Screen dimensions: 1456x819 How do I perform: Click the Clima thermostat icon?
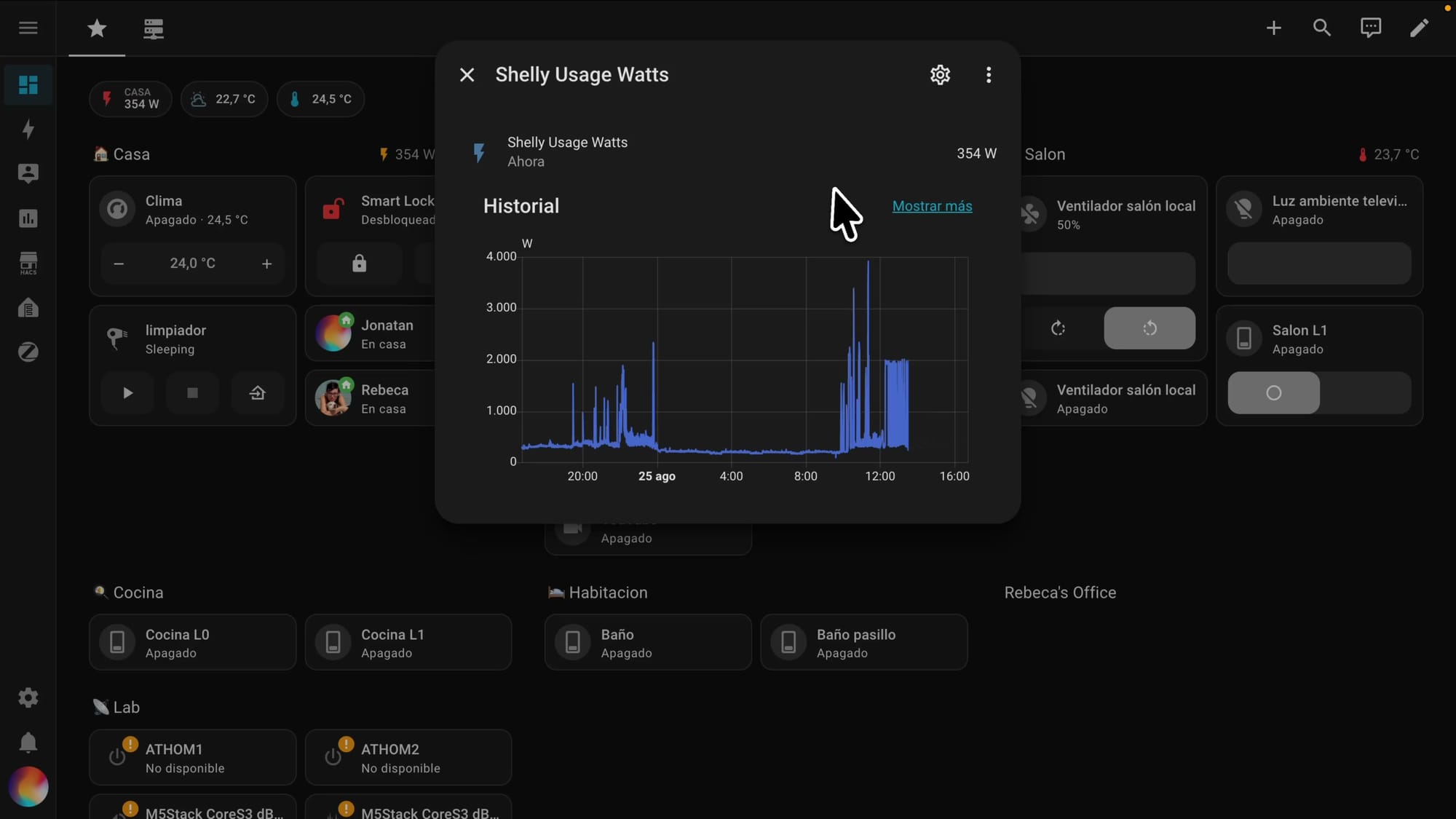coord(117,210)
